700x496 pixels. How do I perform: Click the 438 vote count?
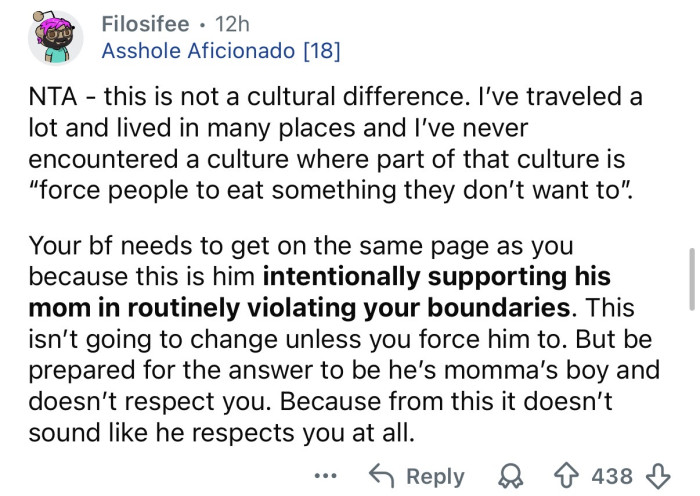coord(611,476)
